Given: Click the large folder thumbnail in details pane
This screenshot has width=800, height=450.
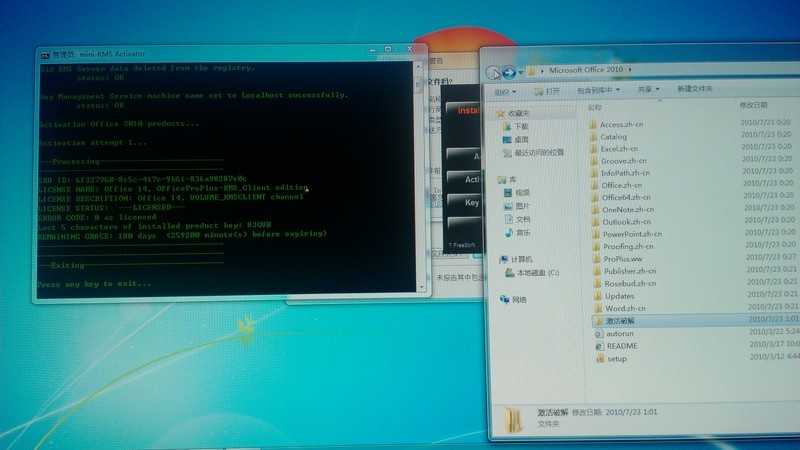Looking at the screenshot, I should tap(514, 420).
